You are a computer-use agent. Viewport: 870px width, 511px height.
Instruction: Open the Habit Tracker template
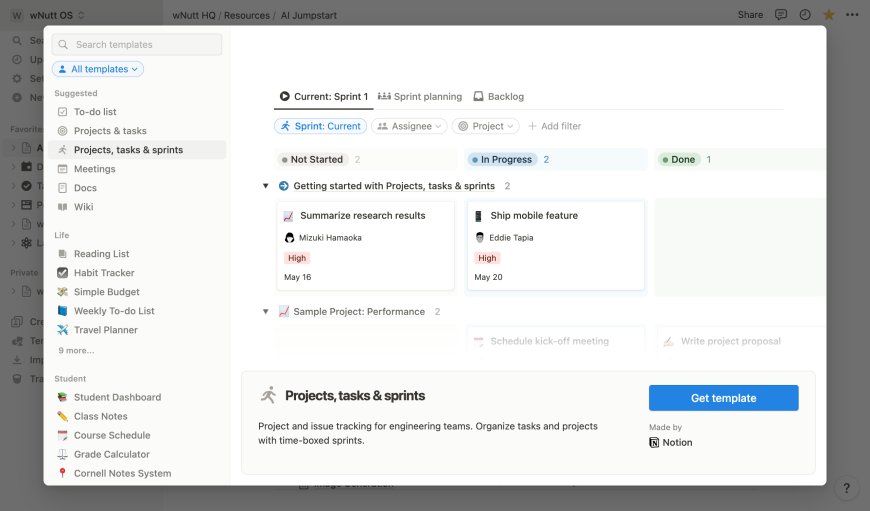point(104,273)
